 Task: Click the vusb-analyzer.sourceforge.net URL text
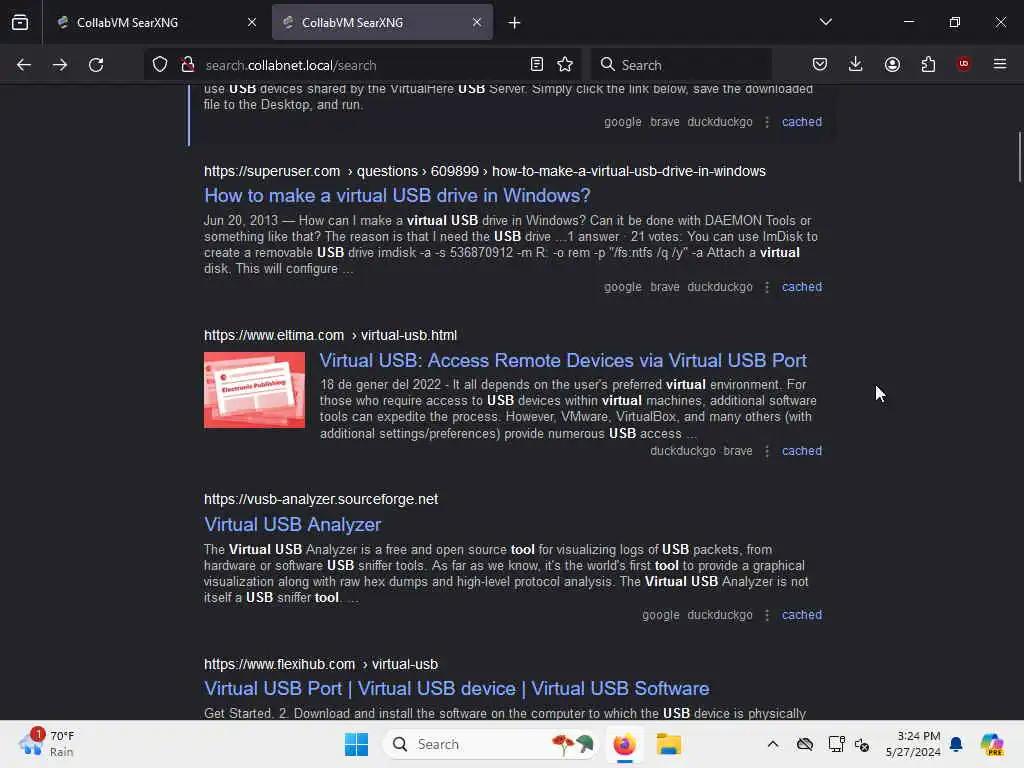(x=321, y=499)
